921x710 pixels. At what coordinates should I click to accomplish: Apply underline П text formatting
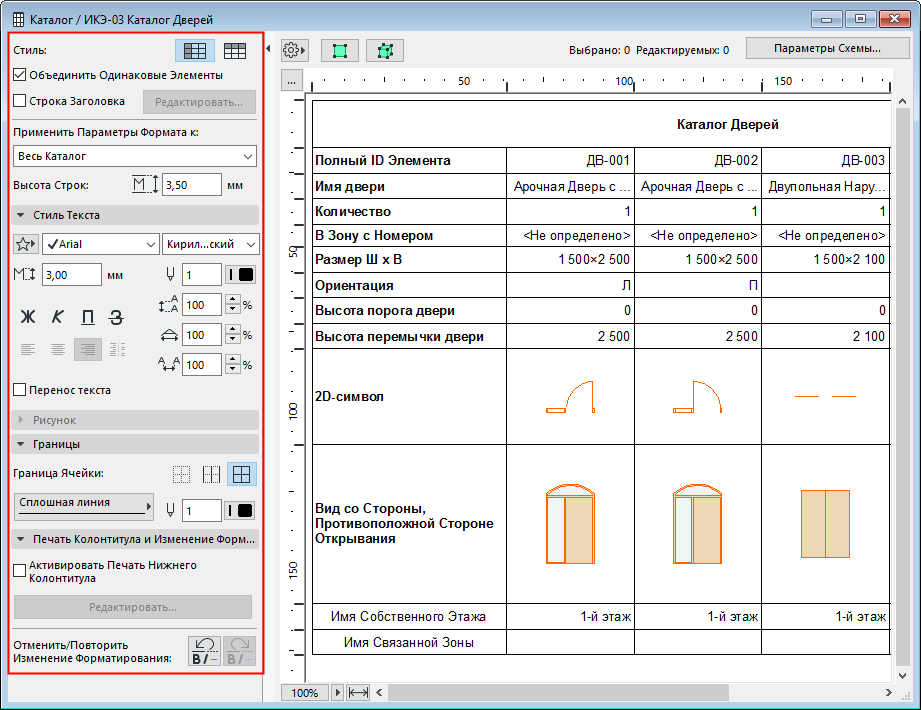tap(87, 317)
